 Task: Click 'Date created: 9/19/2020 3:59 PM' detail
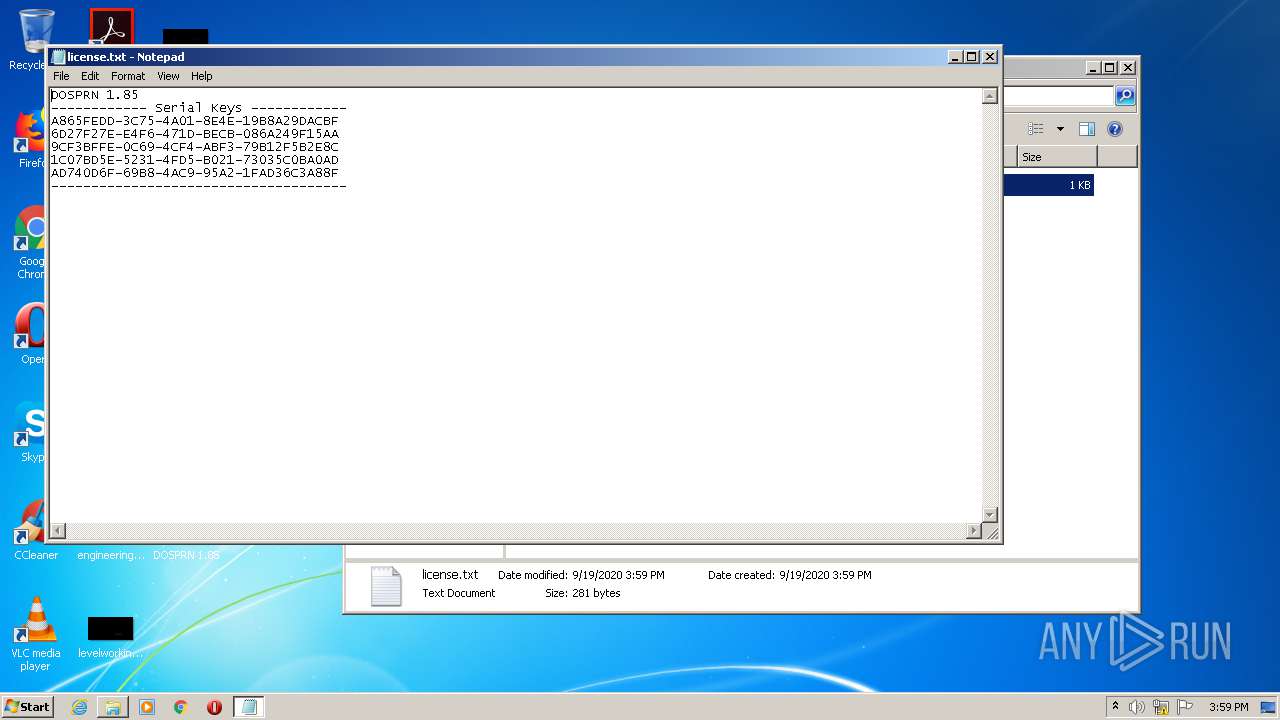pyautogui.click(x=790, y=575)
